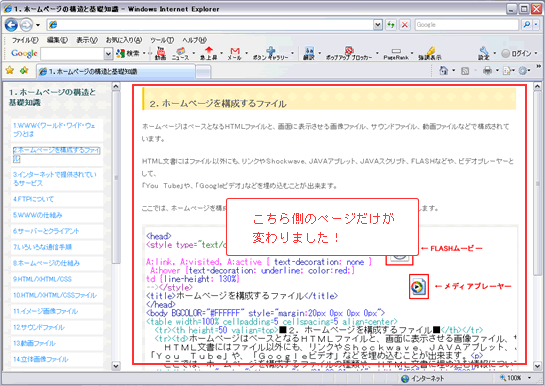Viewport: 545px width, 386px height.
Task: Toggle 強調表示 highlighter button
Action: tap(430, 54)
